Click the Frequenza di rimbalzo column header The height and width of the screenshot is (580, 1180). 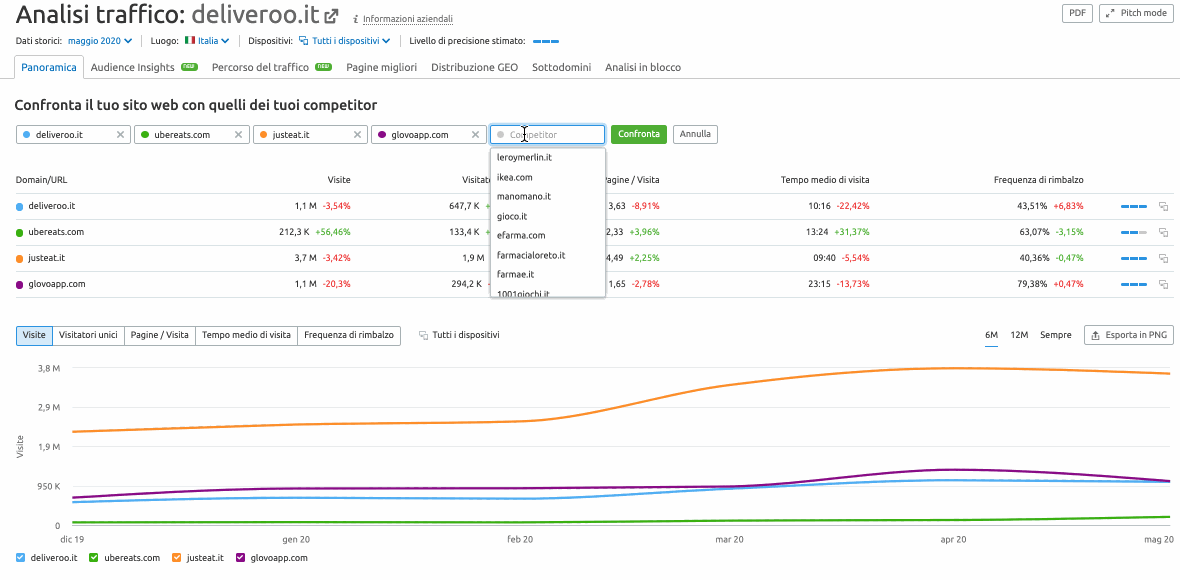[1039, 181]
